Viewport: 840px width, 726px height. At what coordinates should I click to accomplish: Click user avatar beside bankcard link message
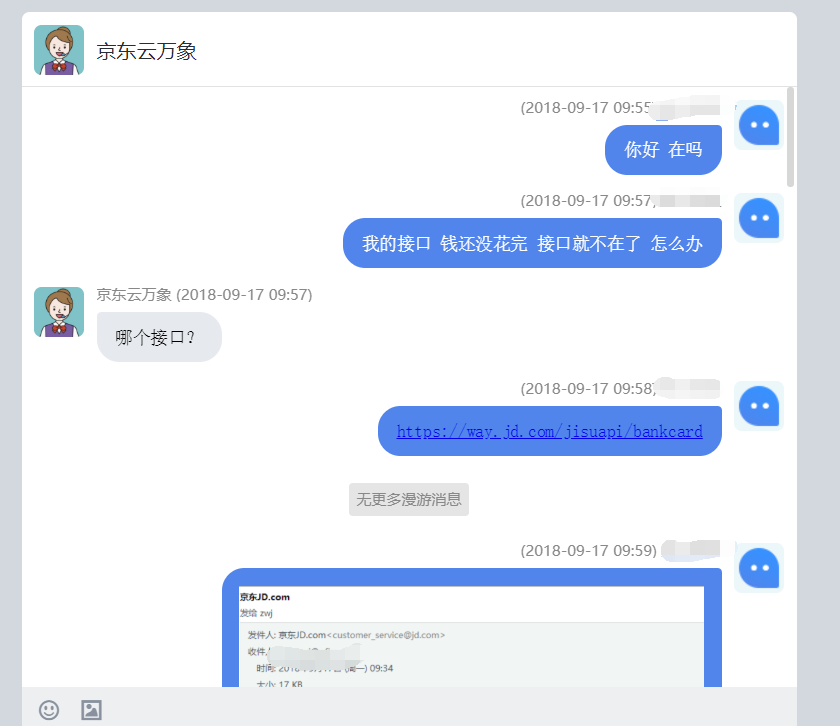(x=759, y=406)
